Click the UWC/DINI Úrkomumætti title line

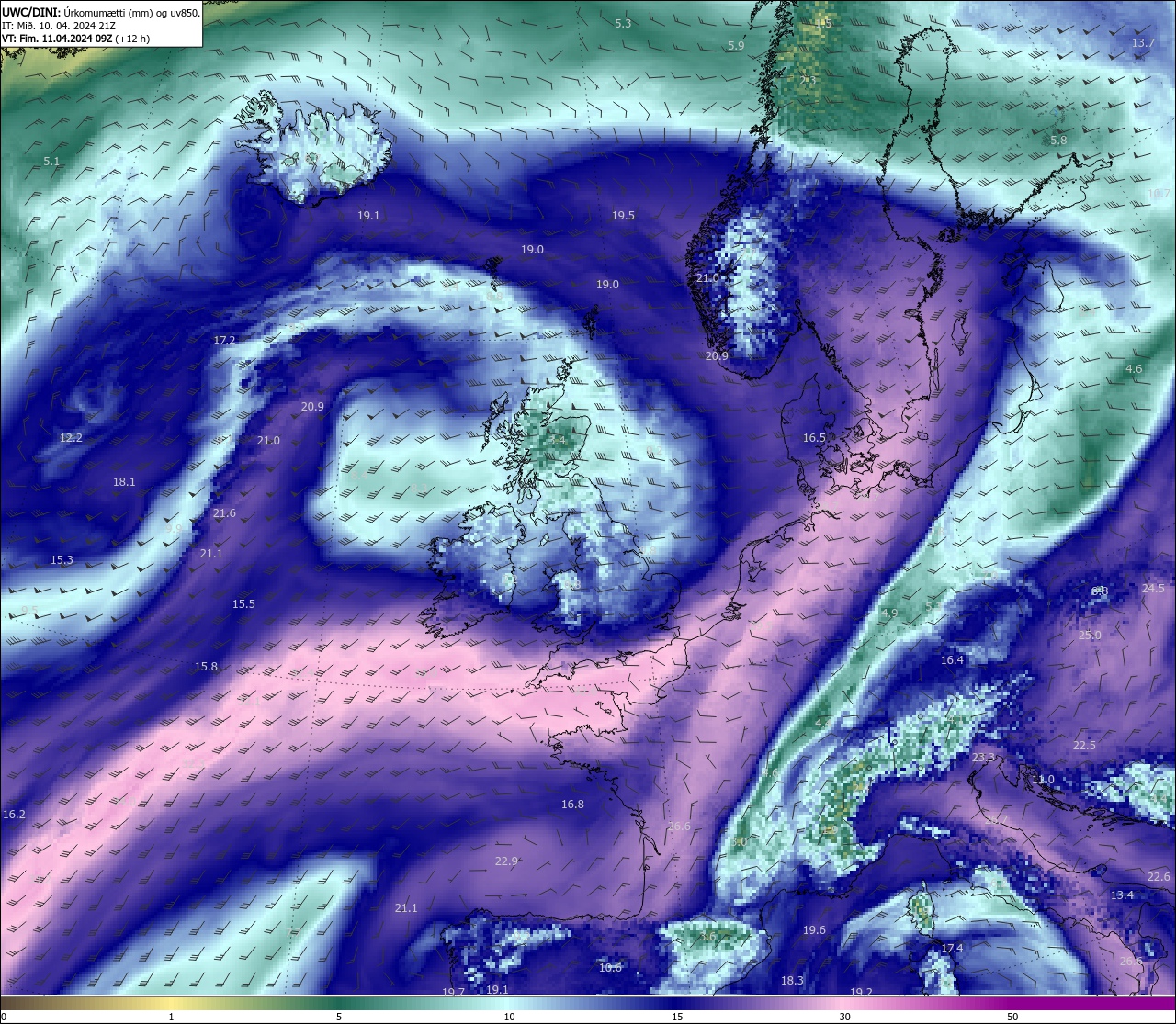coord(101,13)
